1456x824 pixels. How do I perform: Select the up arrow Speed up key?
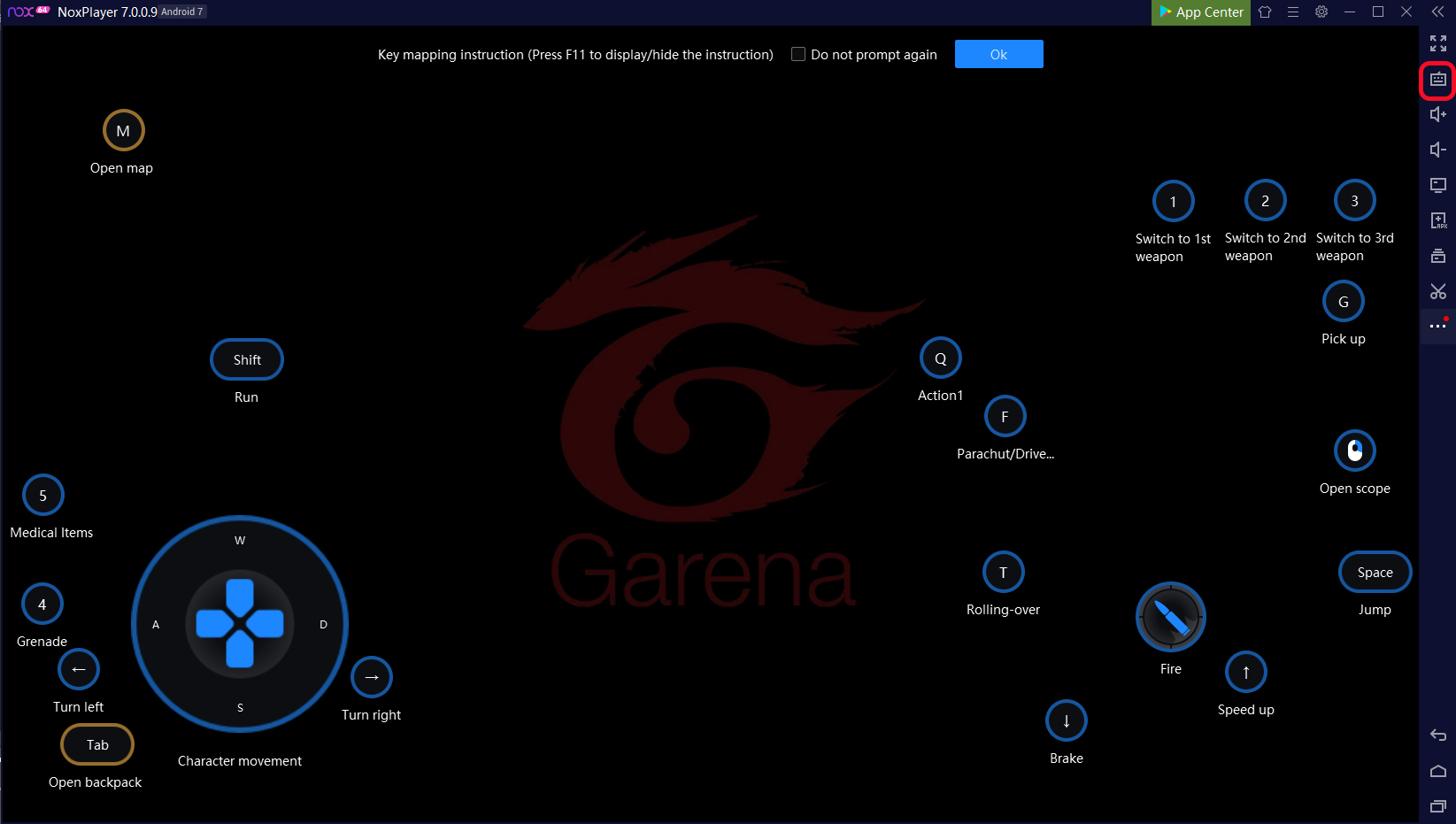coord(1246,673)
